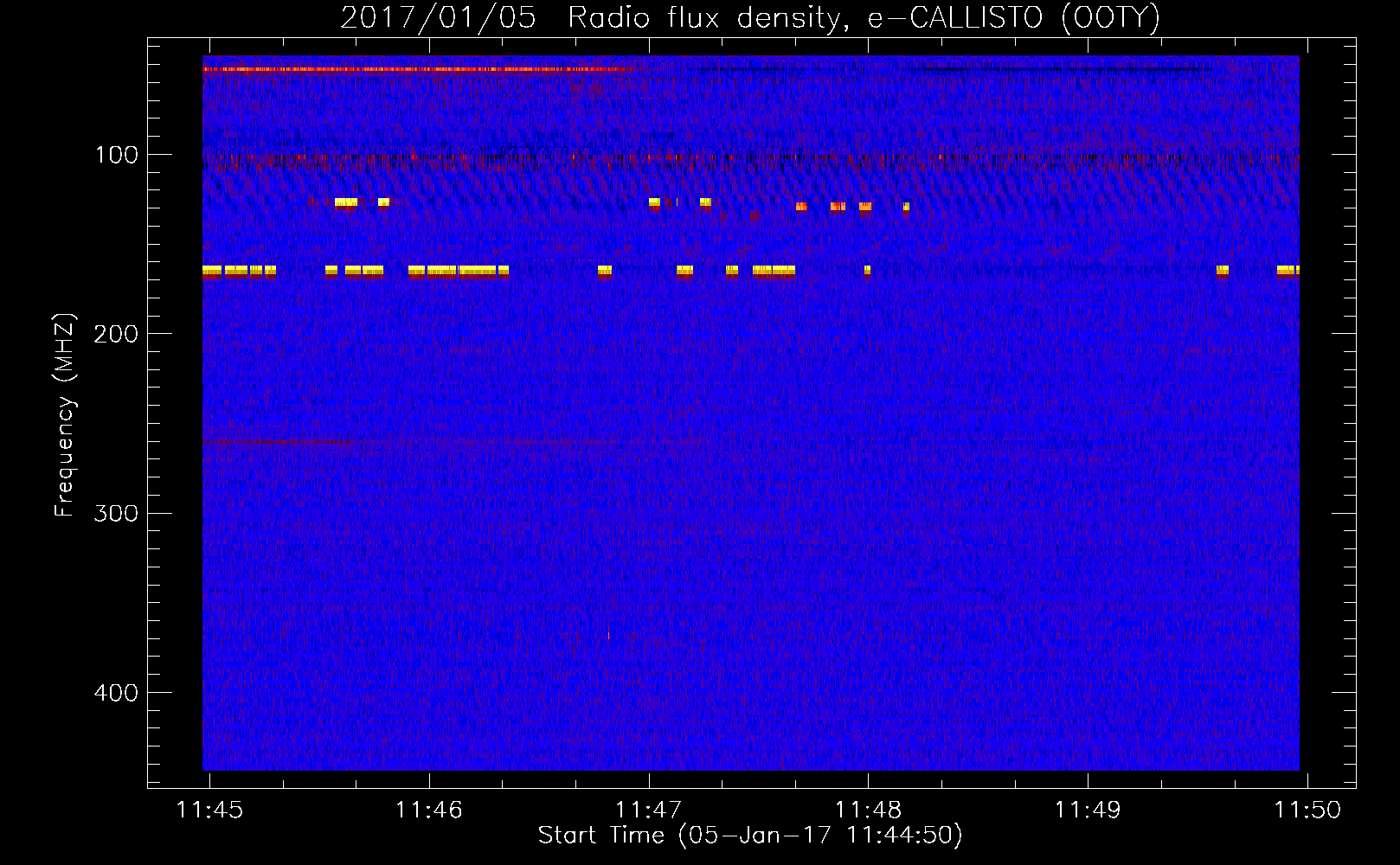Click the 11:46 time tick label
This screenshot has width=1400, height=865.
[x=429, y=810]
